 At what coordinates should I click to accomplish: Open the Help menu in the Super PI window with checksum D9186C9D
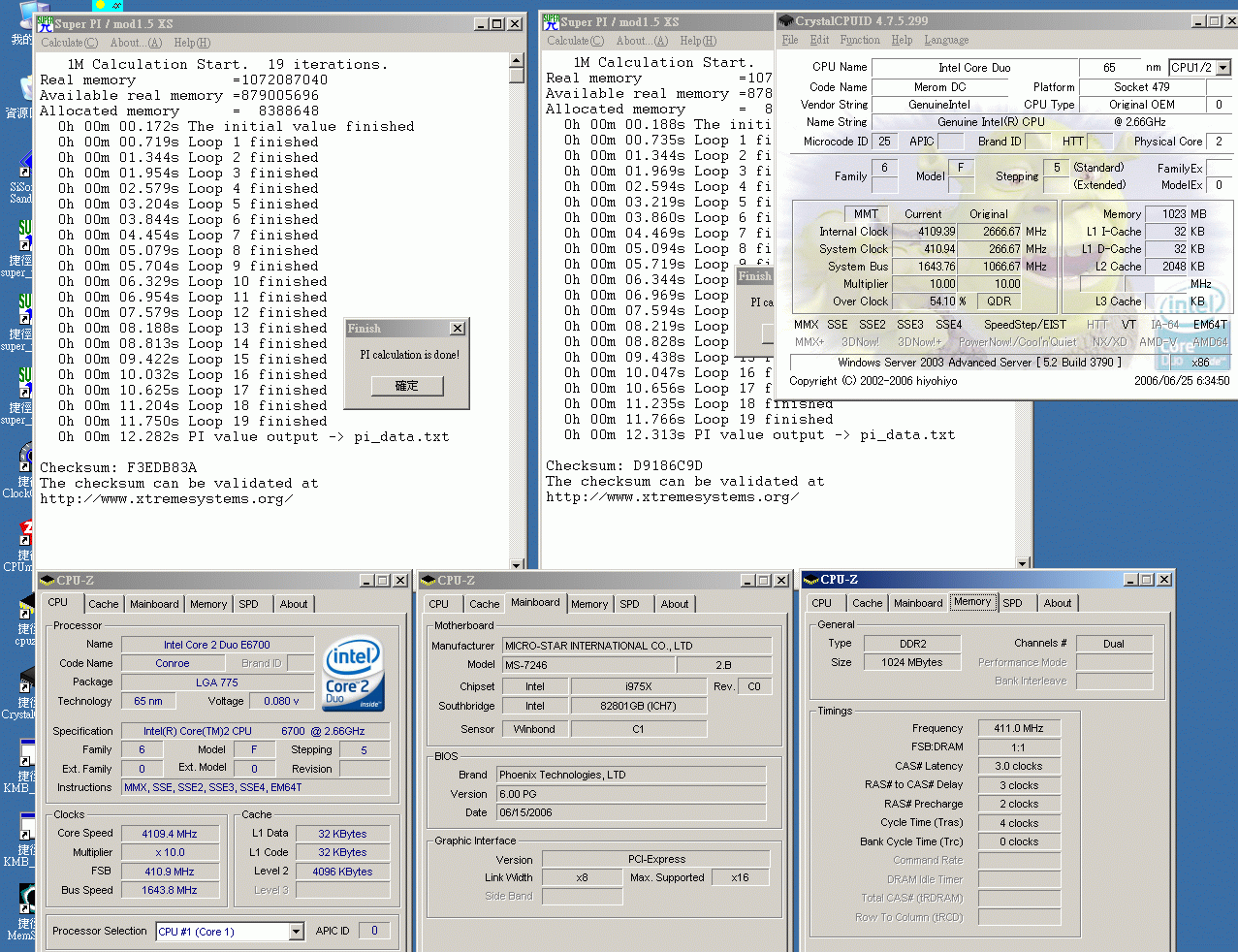click(698, 41)
